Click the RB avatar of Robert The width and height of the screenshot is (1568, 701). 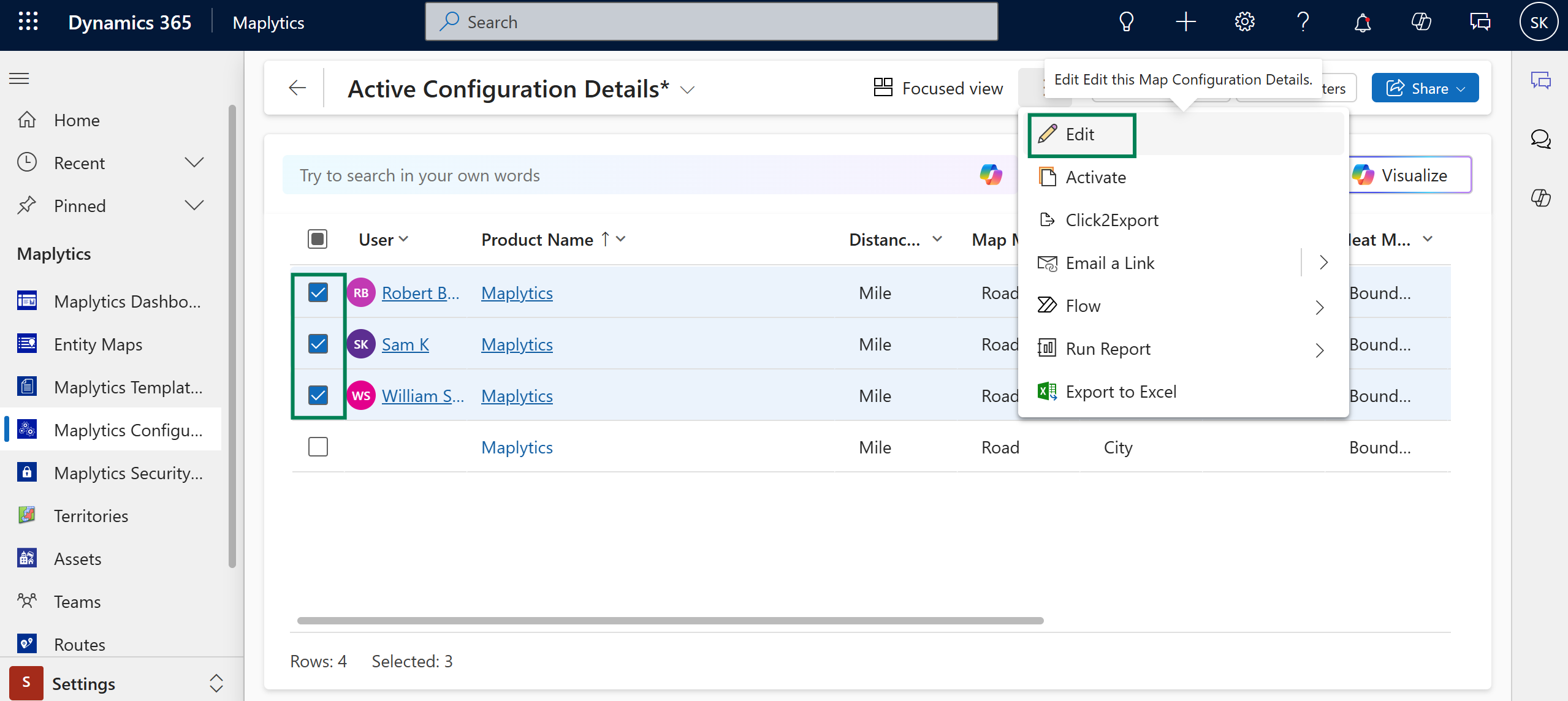361,293
